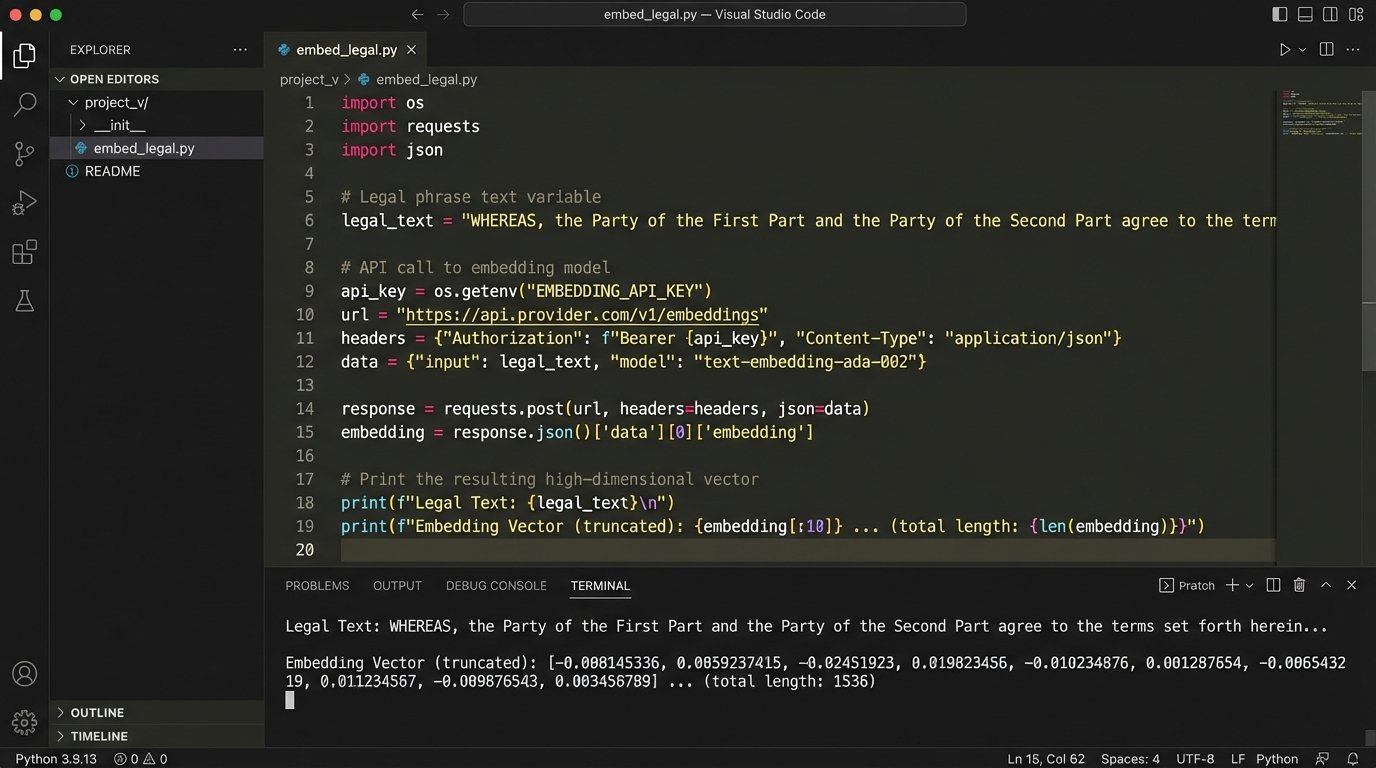1376x768 pixels.
Task: Open the Testing flask icon view
Action: point(25,301)
